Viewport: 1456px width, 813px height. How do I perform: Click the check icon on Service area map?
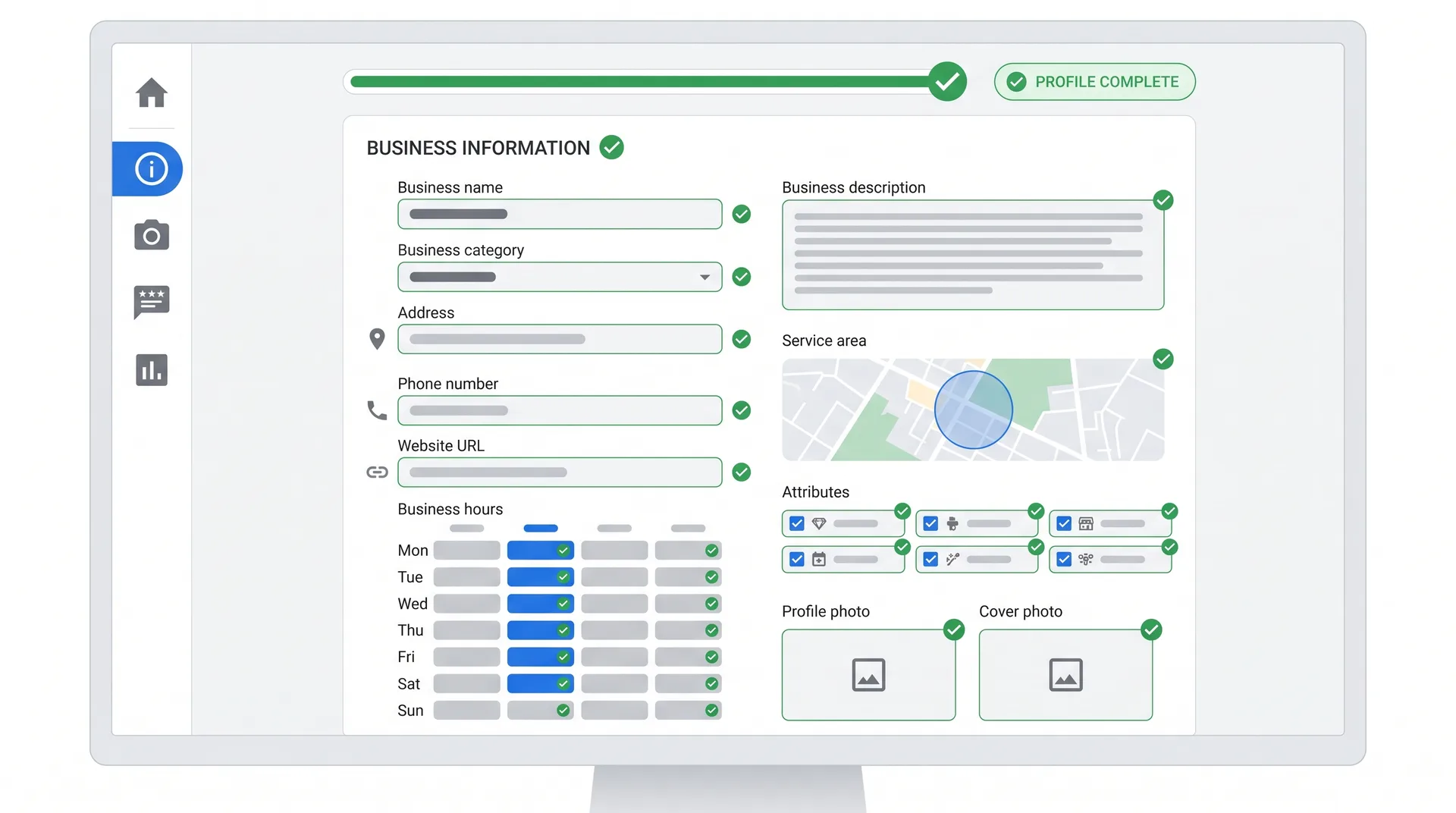[x=1163, y=359]
